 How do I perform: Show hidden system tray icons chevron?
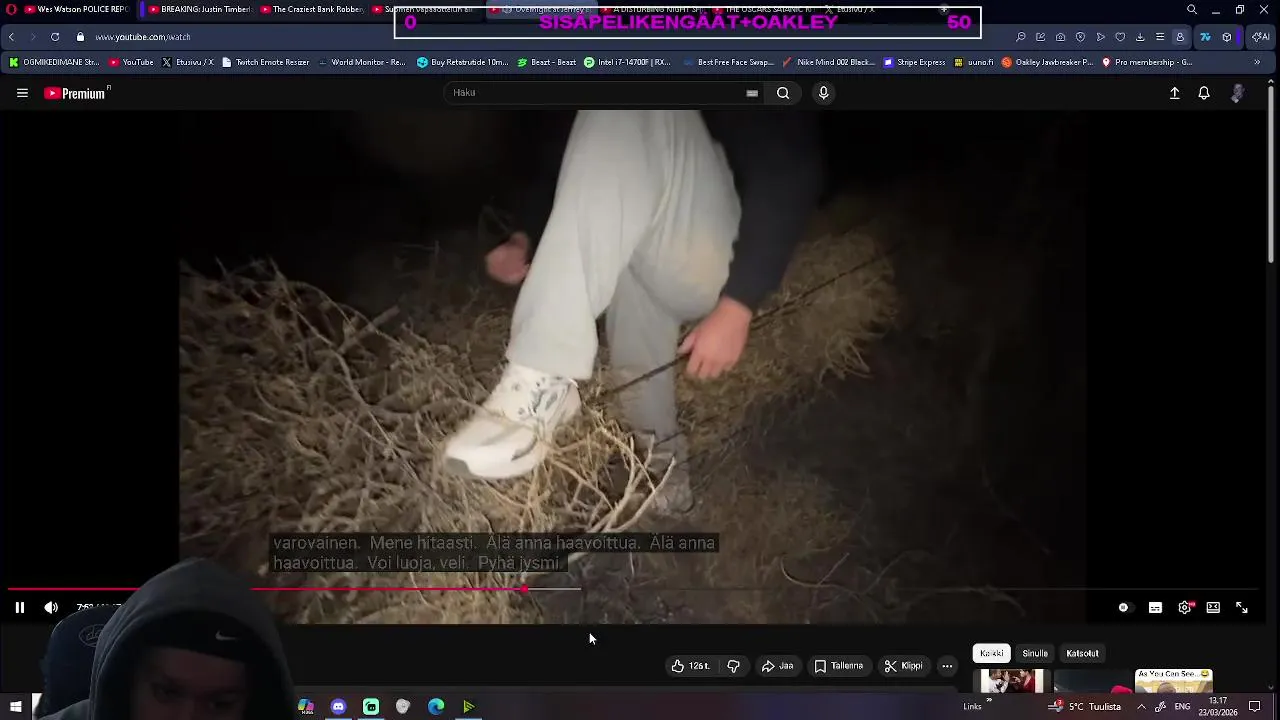(x=1141, y=707)
